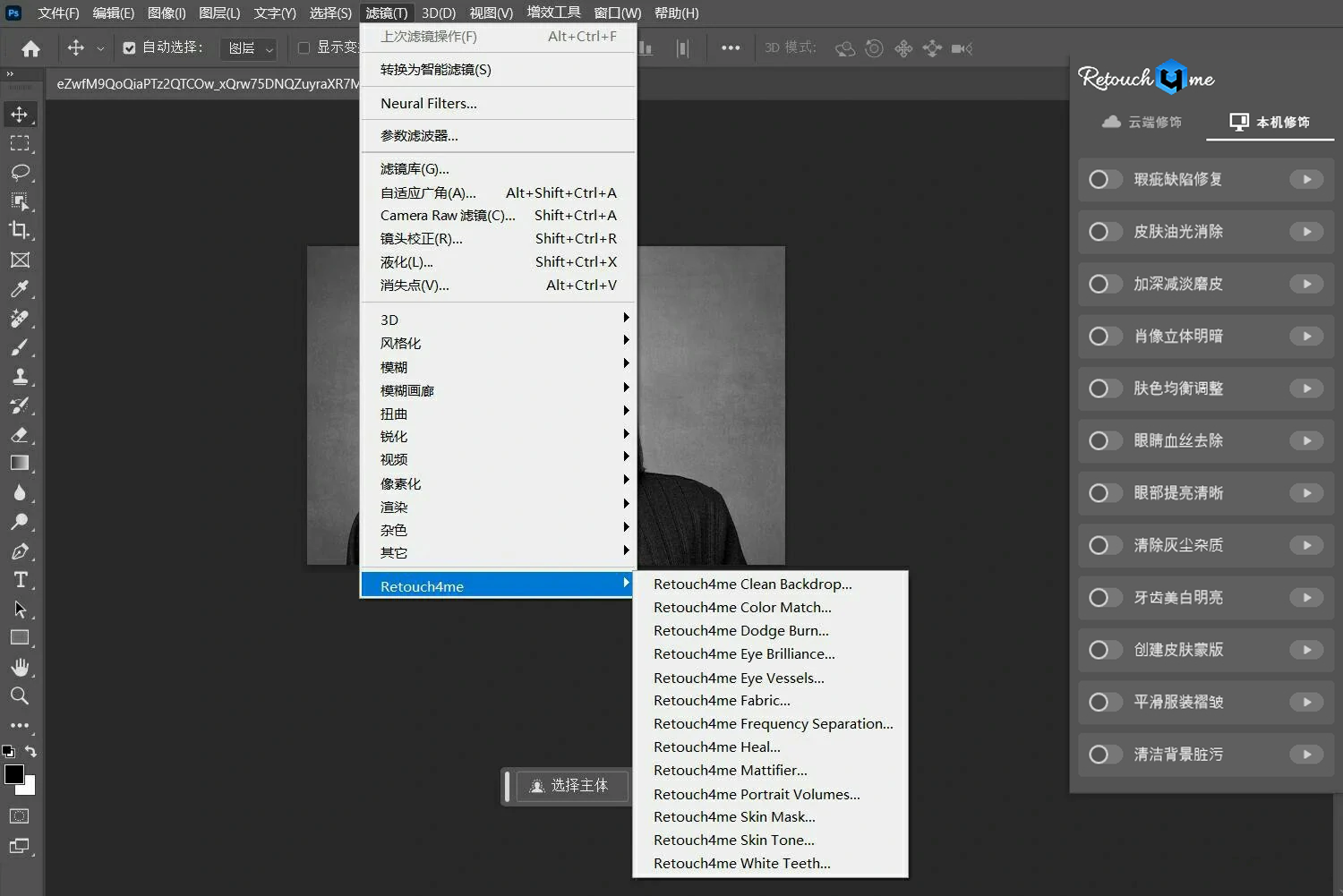1343x896 pixels.
Task: Expand the 扭曲 filter submenu
Action: (x=498, y=414)
